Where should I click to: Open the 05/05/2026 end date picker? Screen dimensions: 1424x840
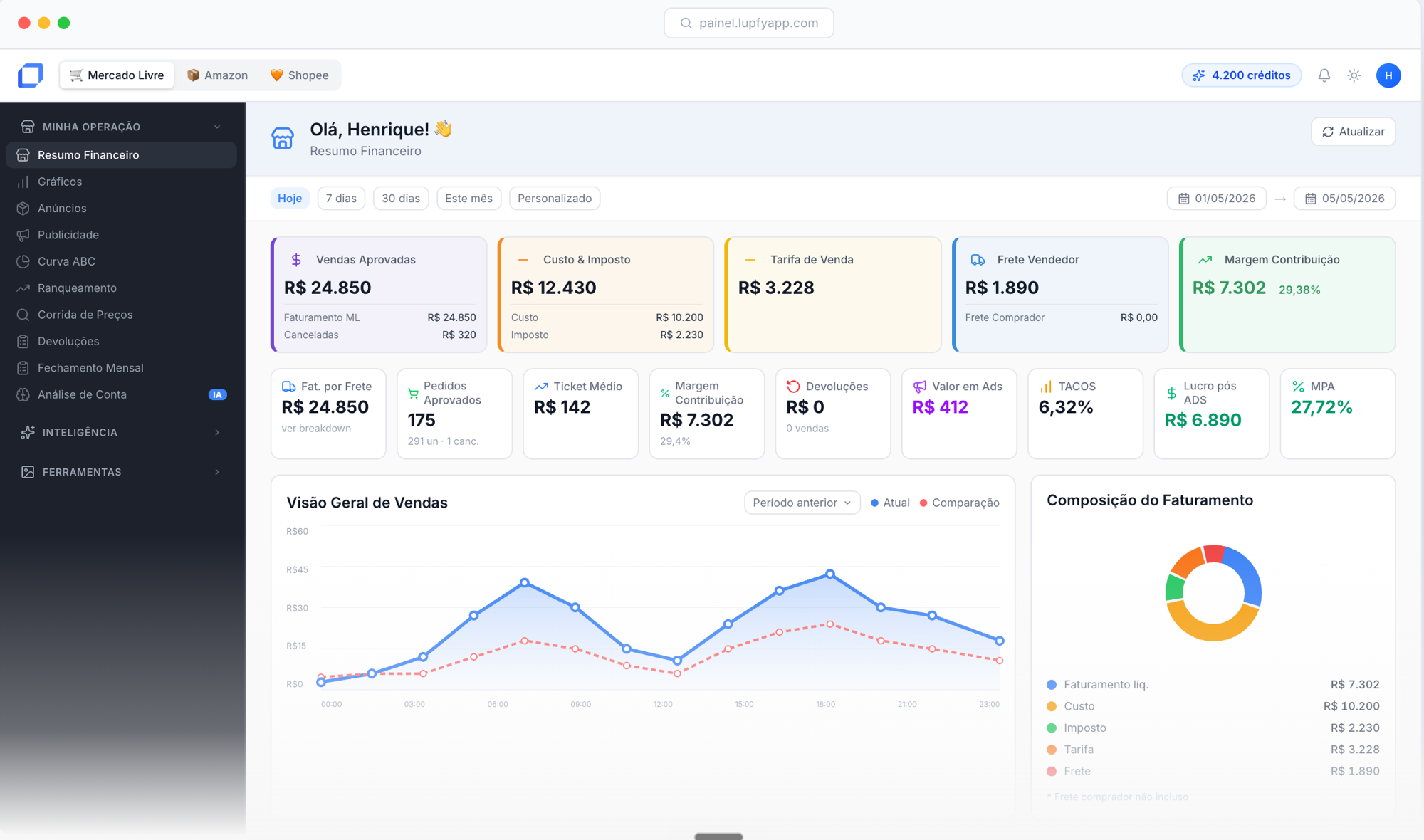[x=1344, y=199]
